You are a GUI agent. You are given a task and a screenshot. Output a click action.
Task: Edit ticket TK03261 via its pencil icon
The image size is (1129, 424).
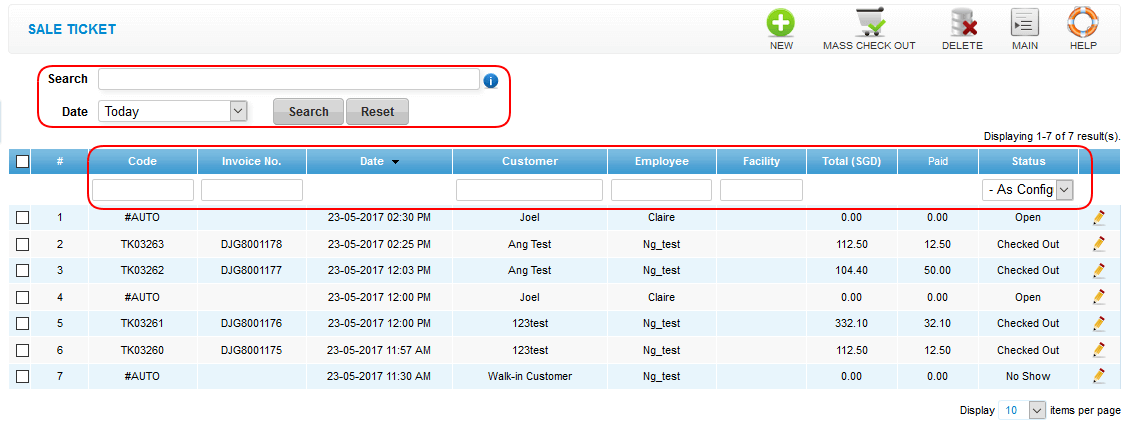coord(1098,323)
